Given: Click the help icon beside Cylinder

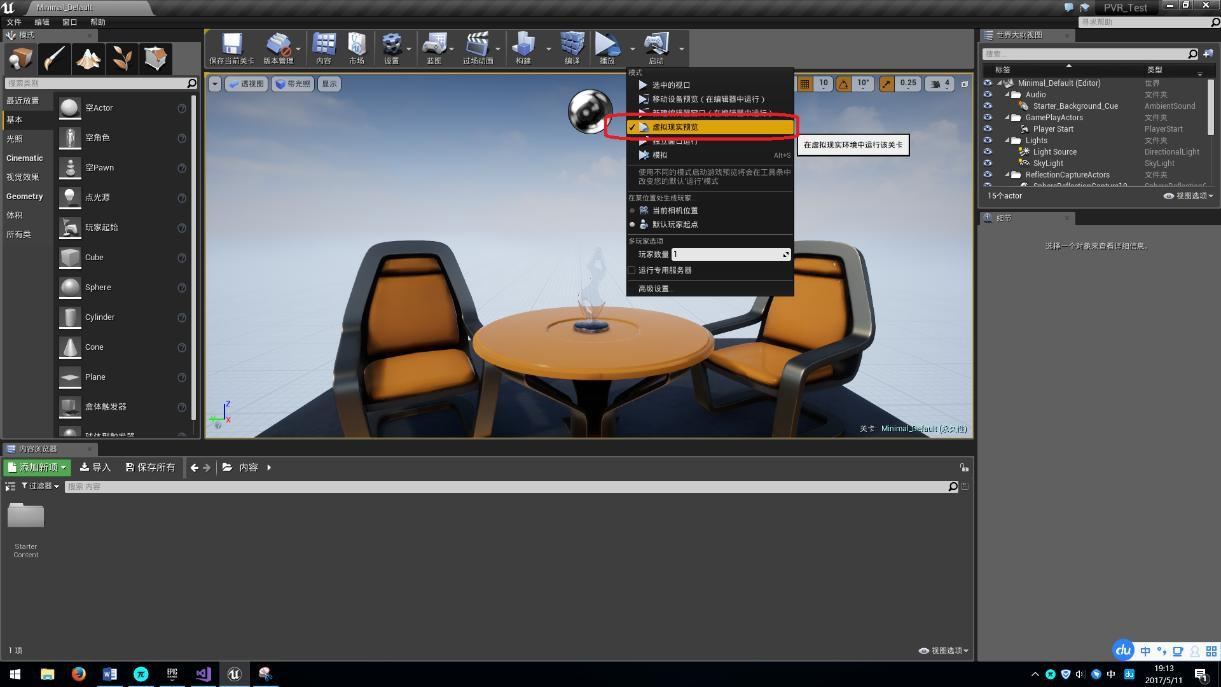Looking at the screenshot, I should coord(182,317).
